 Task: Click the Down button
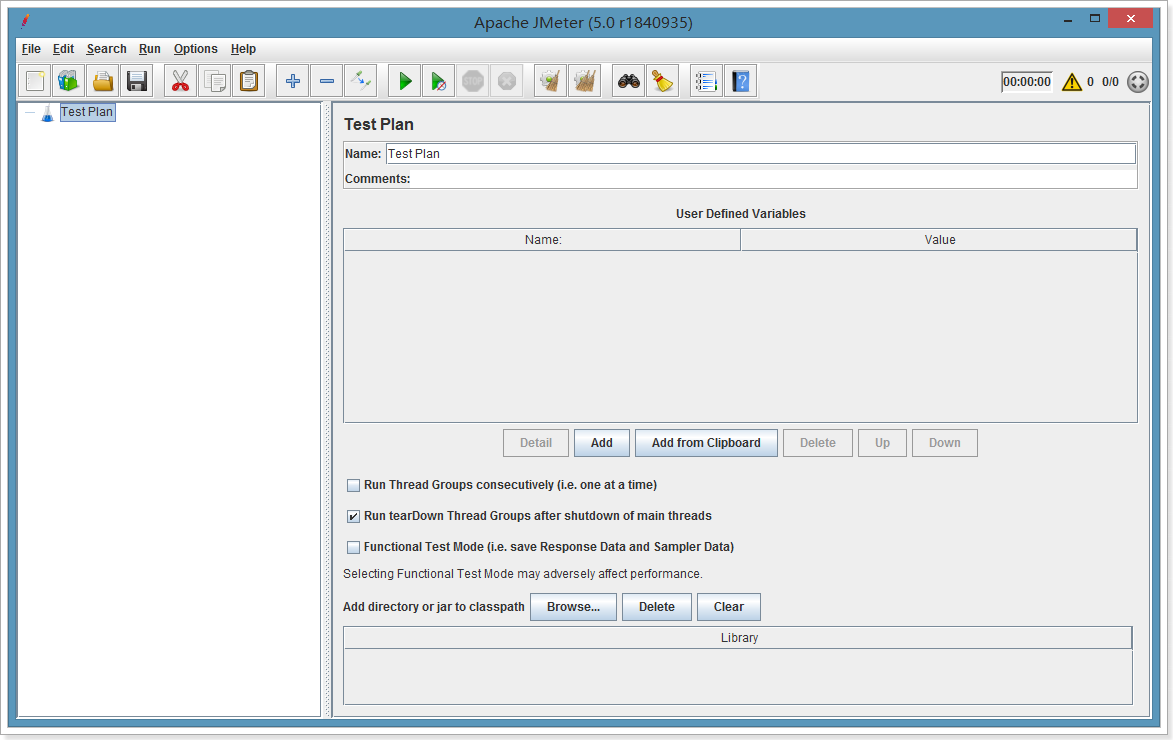tap(945, 443)
